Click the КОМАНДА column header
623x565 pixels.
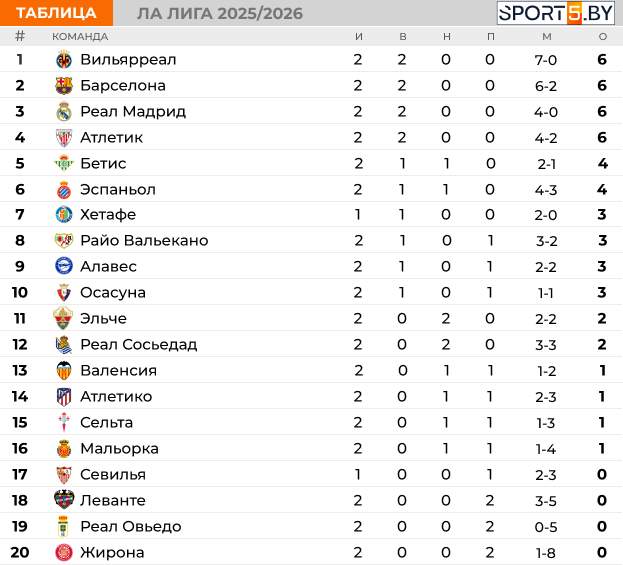point(80,37)
